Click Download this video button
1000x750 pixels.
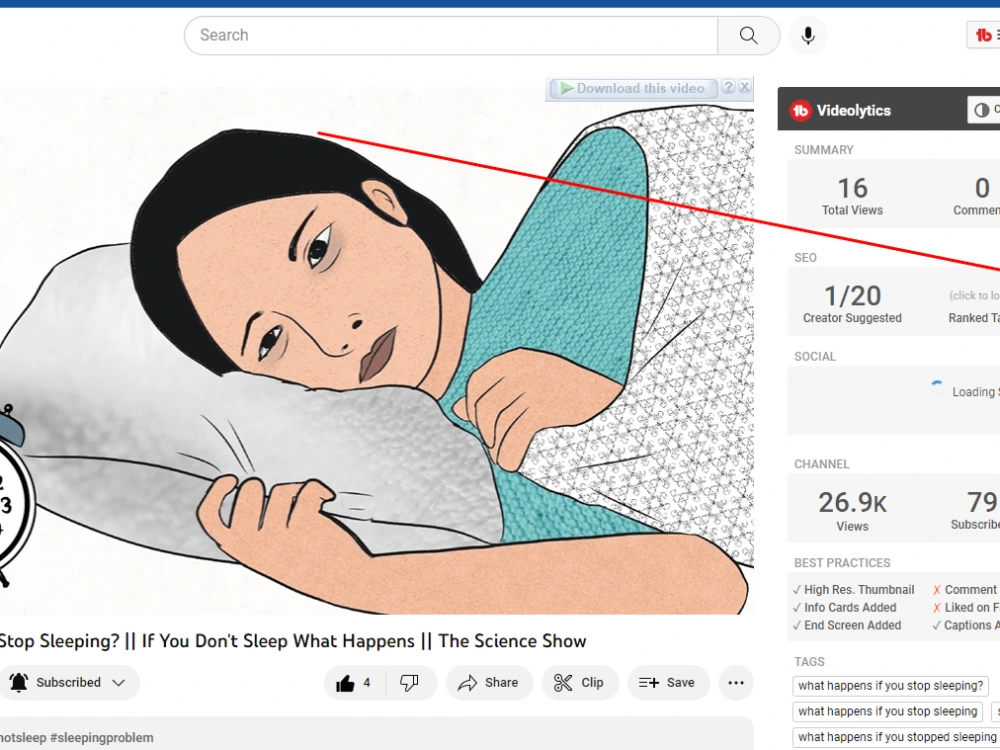point(632,89)
